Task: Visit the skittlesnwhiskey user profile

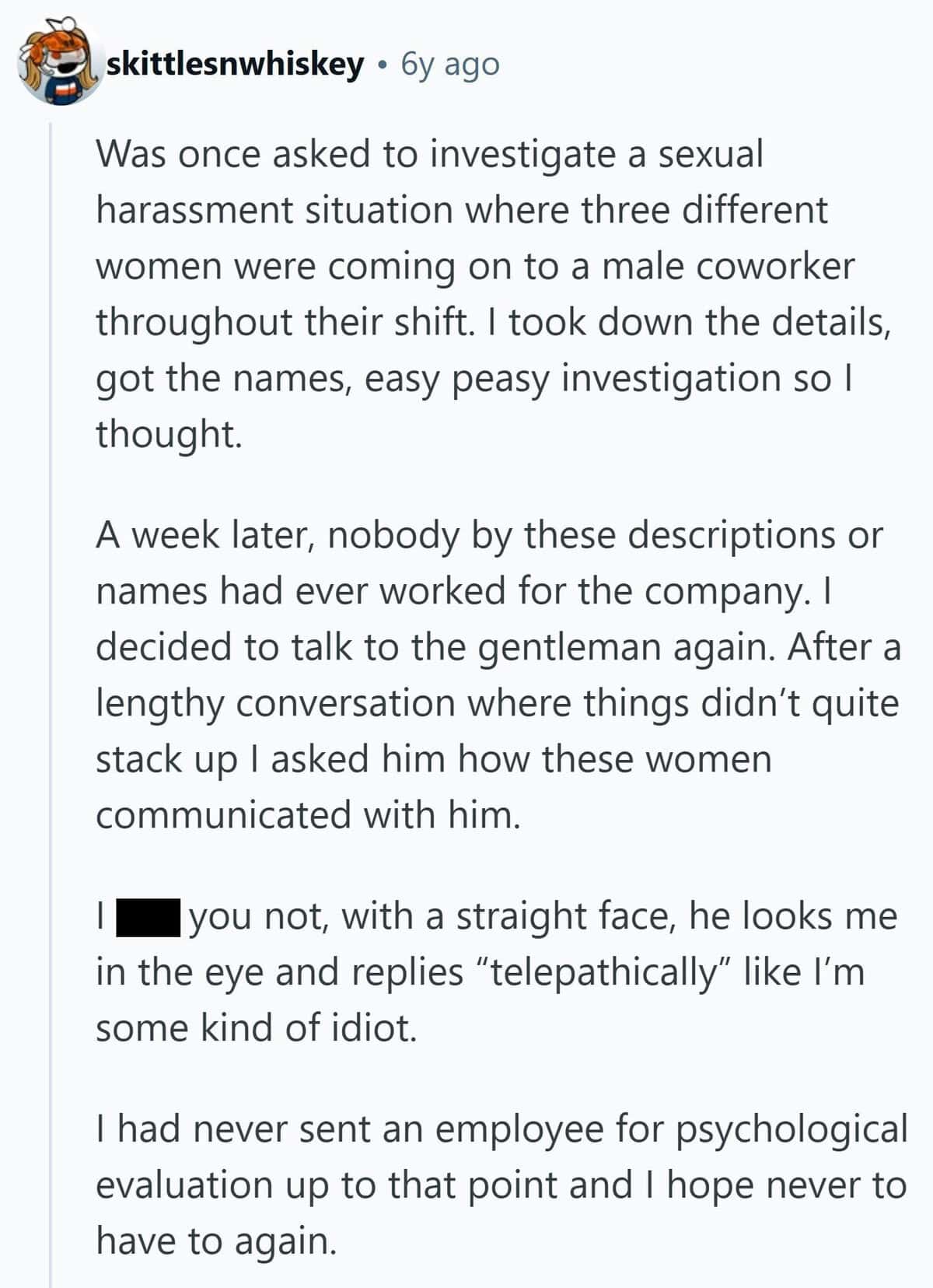Action: [x=235, y=65]
